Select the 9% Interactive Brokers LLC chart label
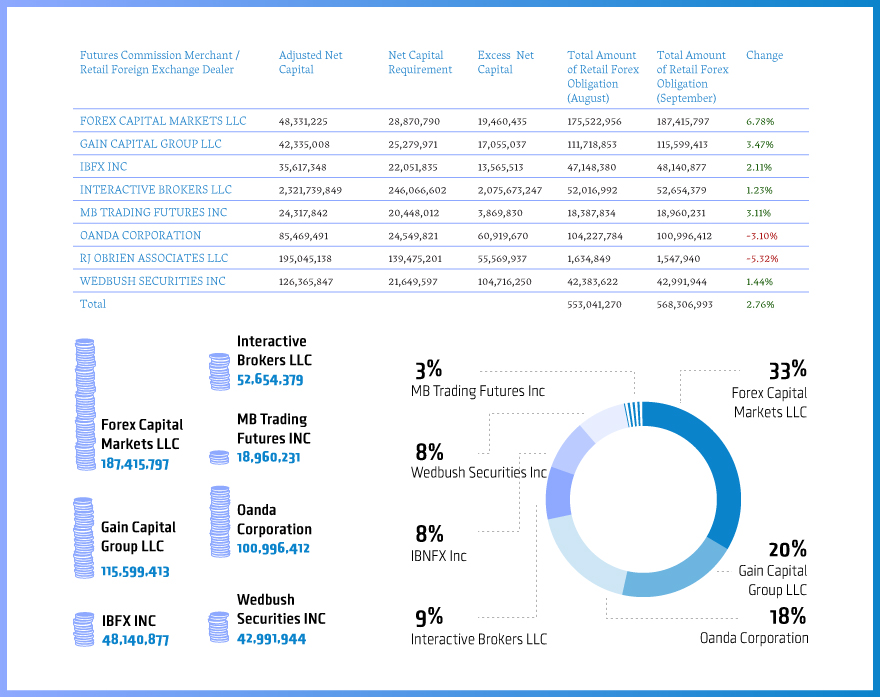Screen dimensions: 880x697 coord(478,627)
